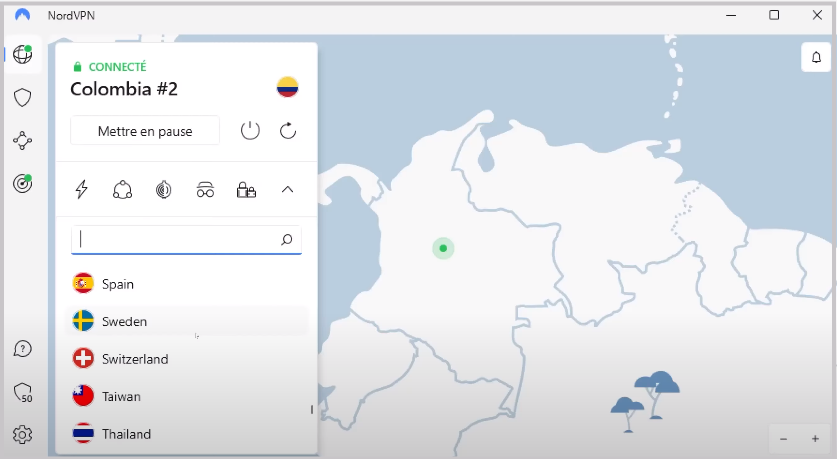The image size is (837, 459).
Task: Open Meshnet nodes icon in sidebar
Action: coord(22,141)
